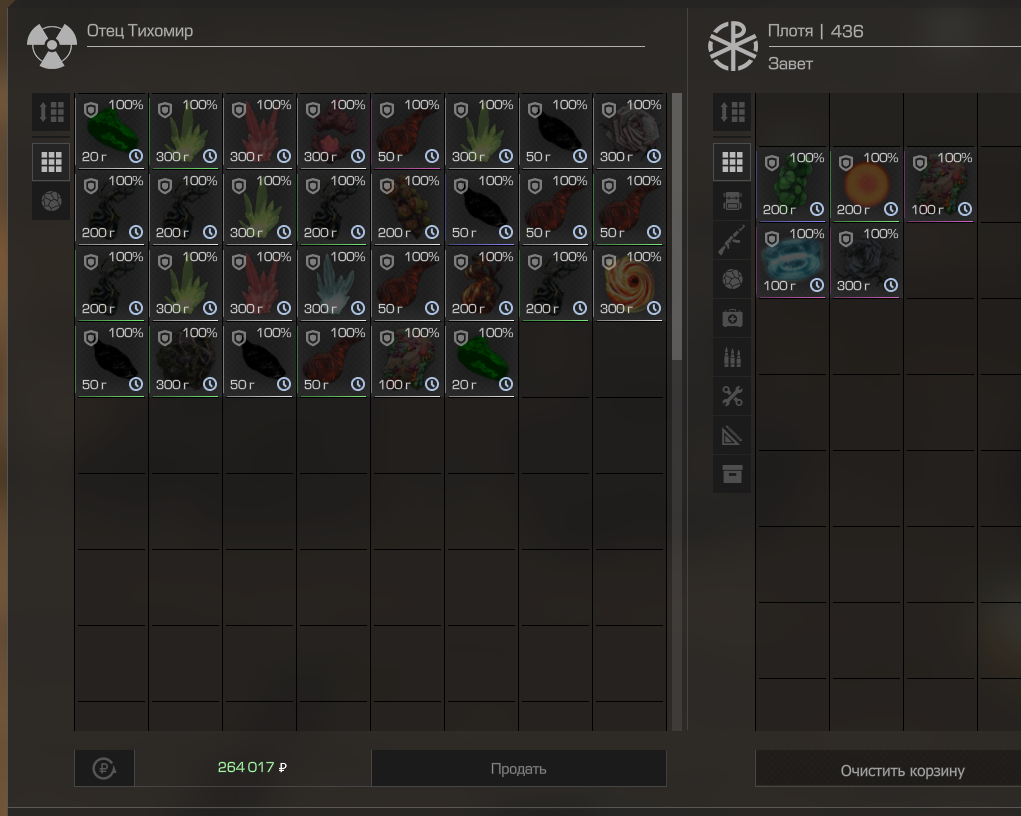Click the Очистить корзину button
This screenshot has height=816, width=1021.
902,770
